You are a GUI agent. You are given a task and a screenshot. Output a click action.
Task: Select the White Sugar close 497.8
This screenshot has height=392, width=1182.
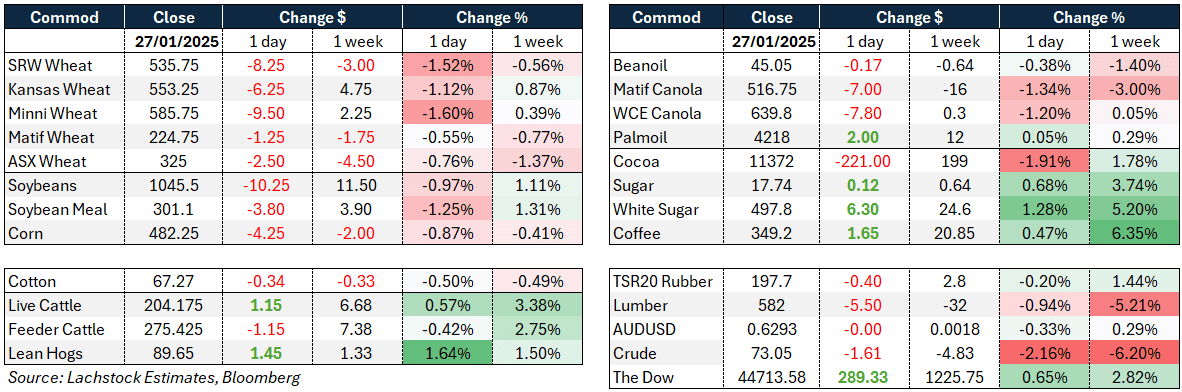coord(772,210)
